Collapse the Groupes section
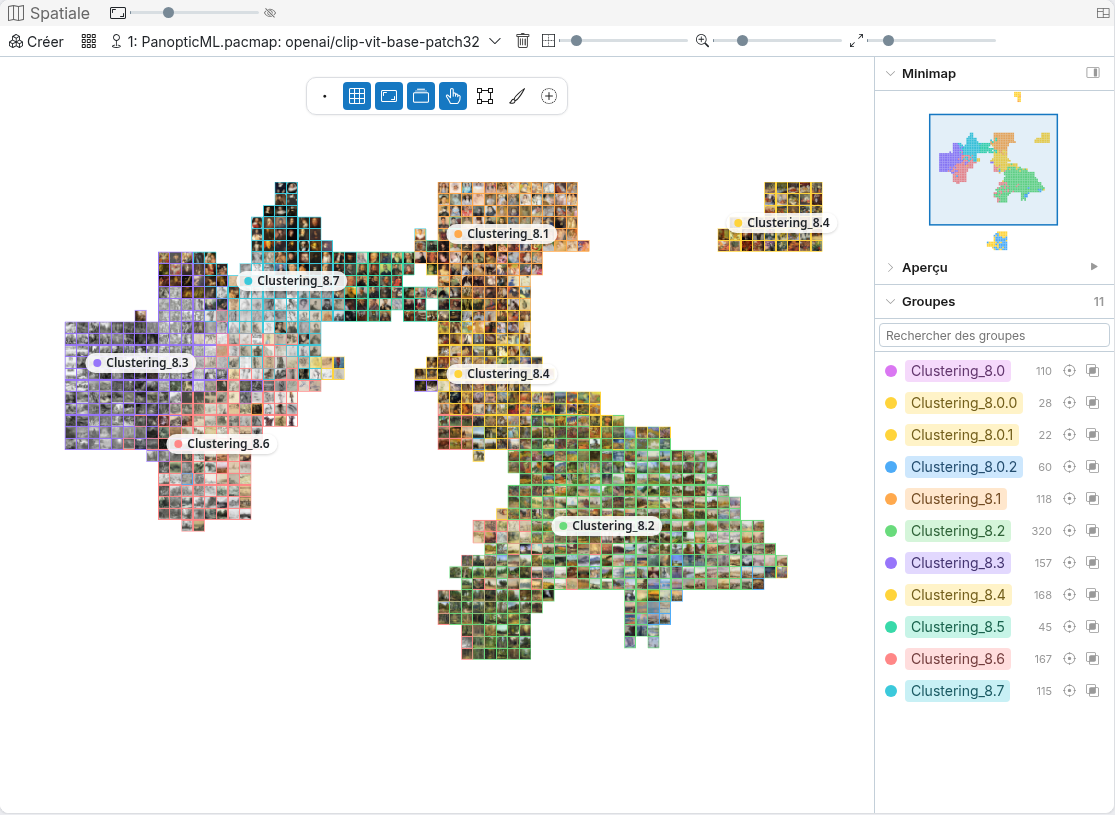1115x815 pixels. click(890, 302)
